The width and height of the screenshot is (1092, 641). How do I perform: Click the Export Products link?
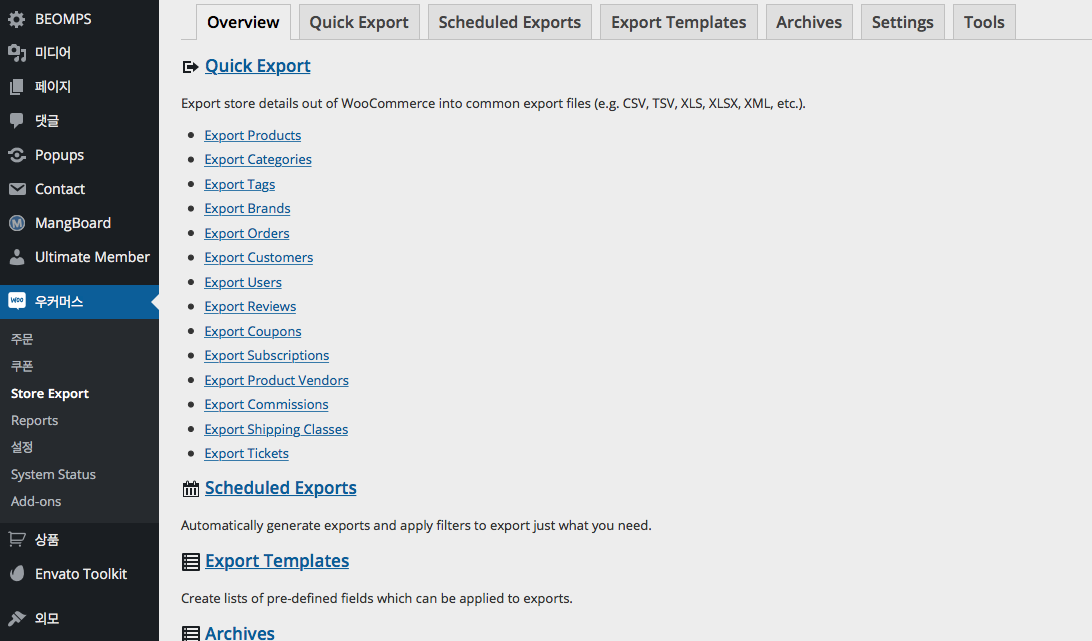tap(252, 135)
